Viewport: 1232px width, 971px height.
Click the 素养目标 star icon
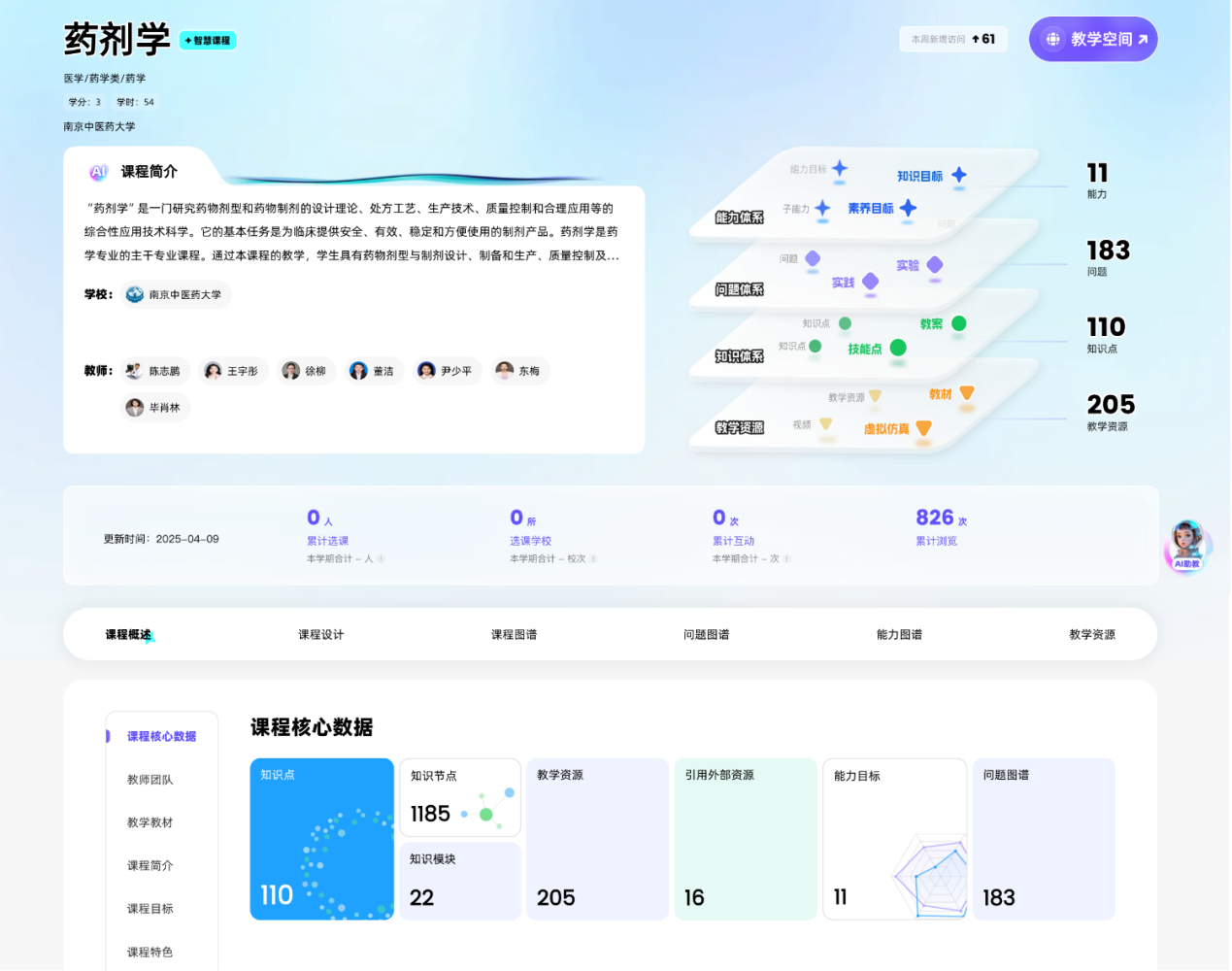click(x=908, y=208)
